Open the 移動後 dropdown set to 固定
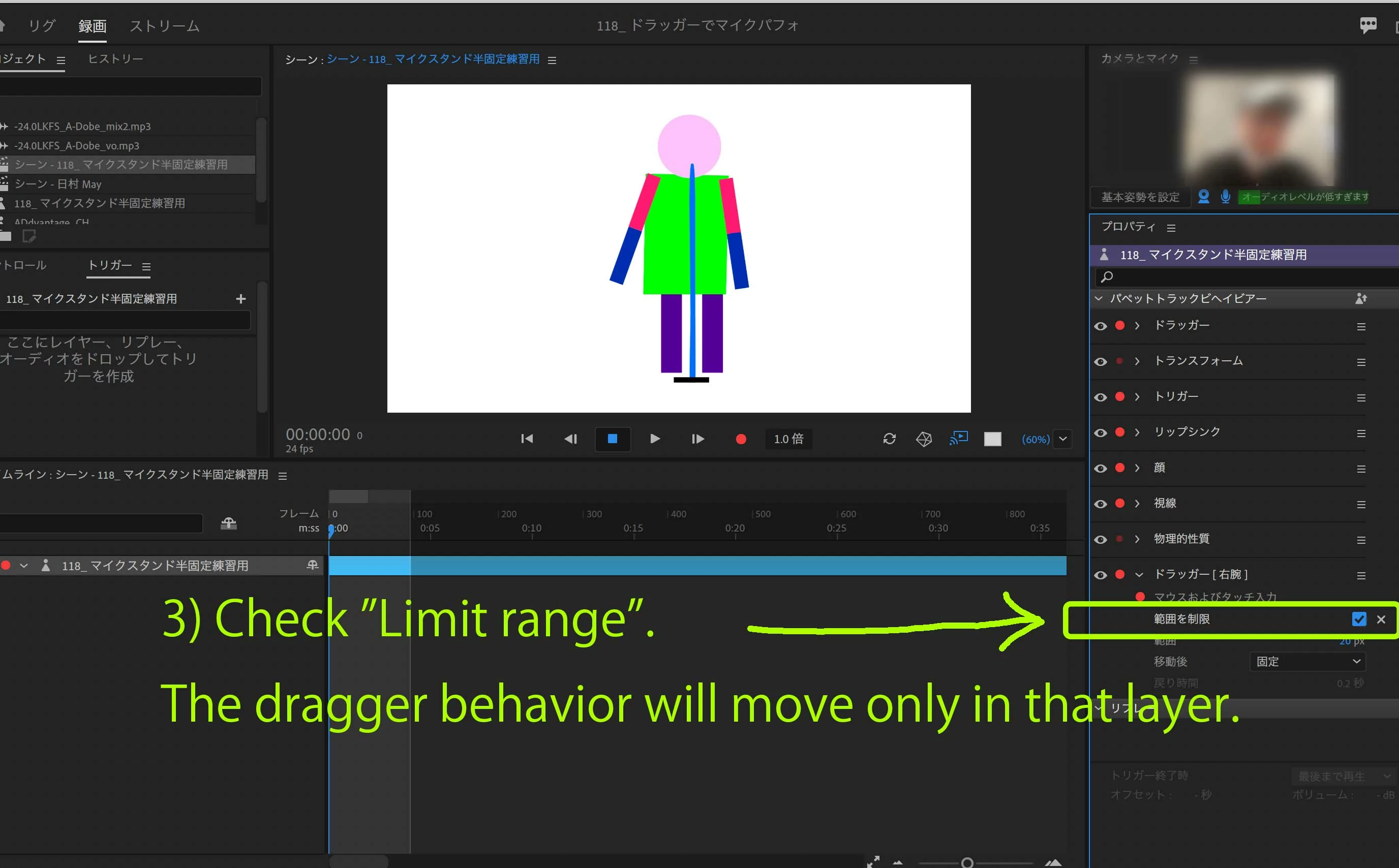Image resolution: width=1399 pixels, height=868 pixels. [1306, 661]
